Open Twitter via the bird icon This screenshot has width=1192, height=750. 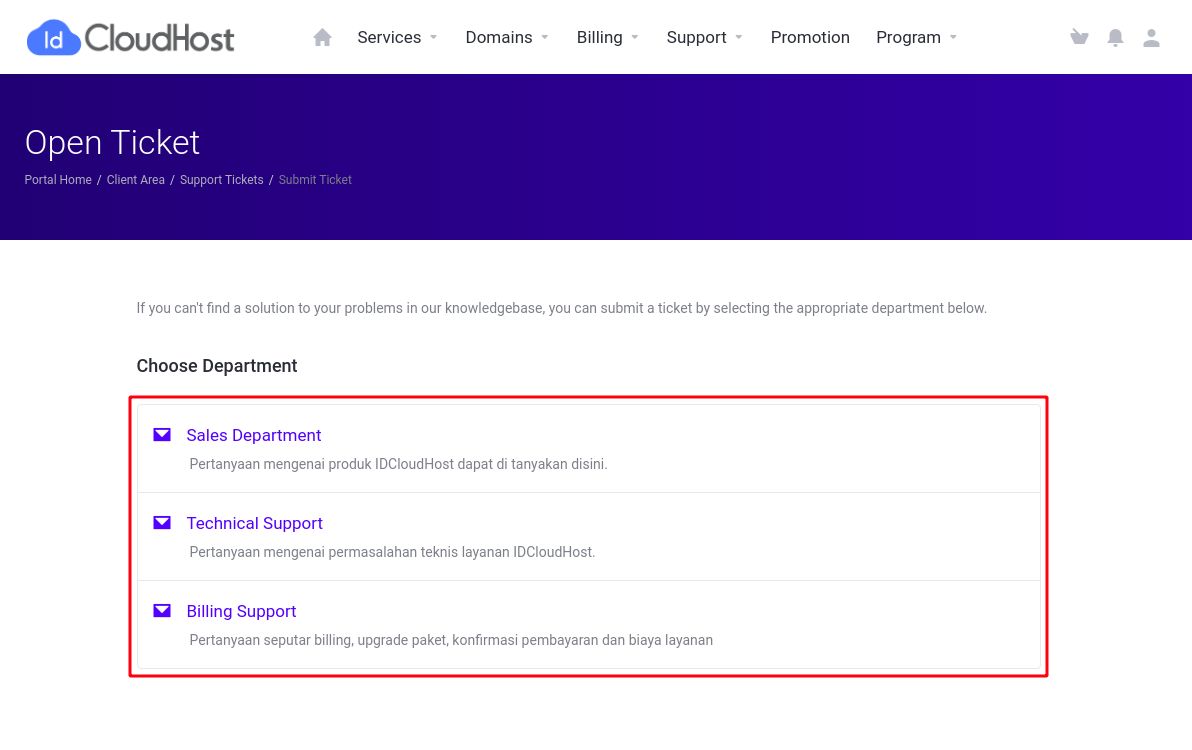tap(1079, 36)
